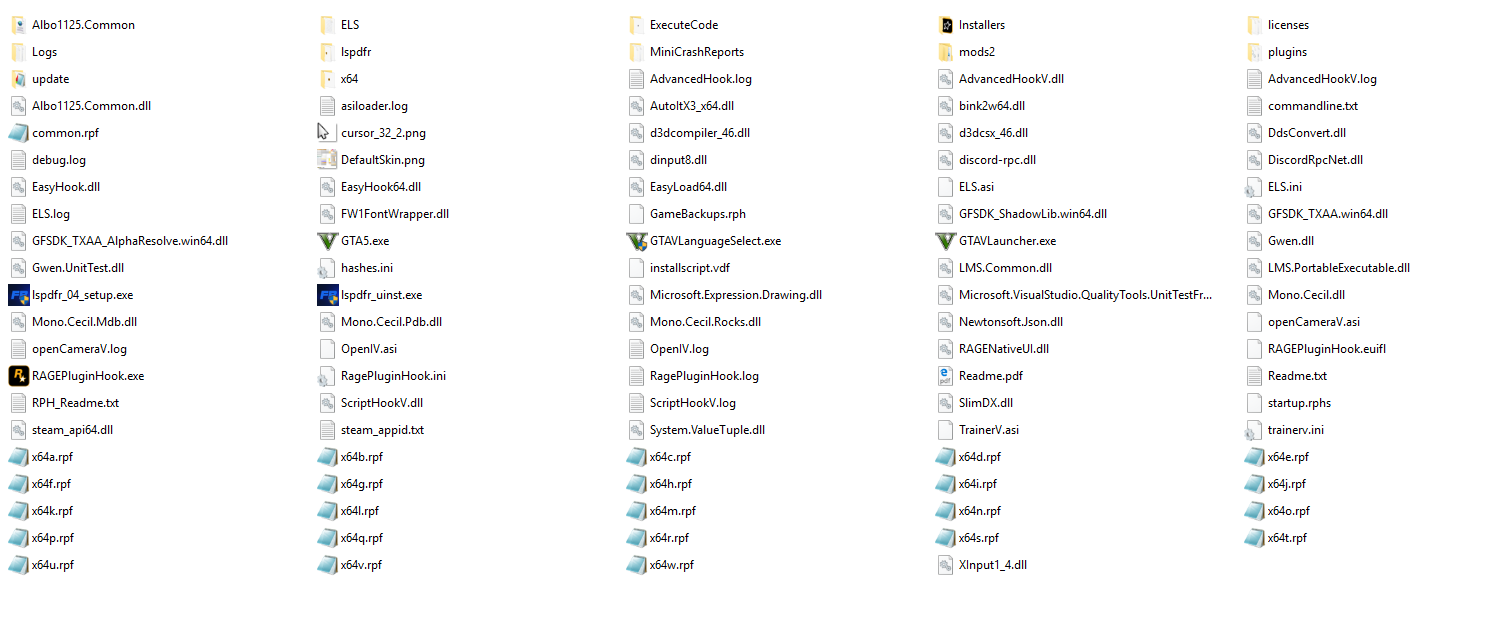The height and width of the screenshot is (635, 1505).
Task: Select the file name Gwen.UnitTest.dll
Action: (x=78, y=268)
